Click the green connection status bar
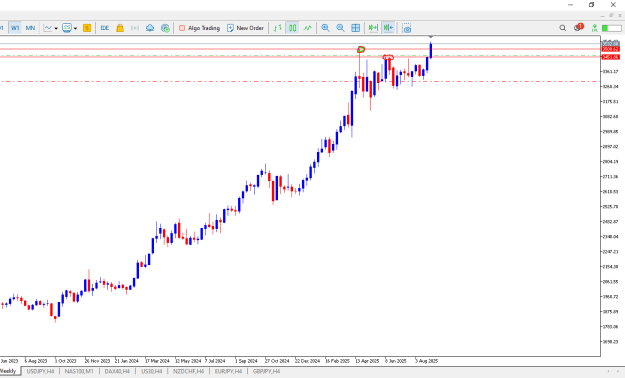 pyautogui.click(x=611, y=28)
